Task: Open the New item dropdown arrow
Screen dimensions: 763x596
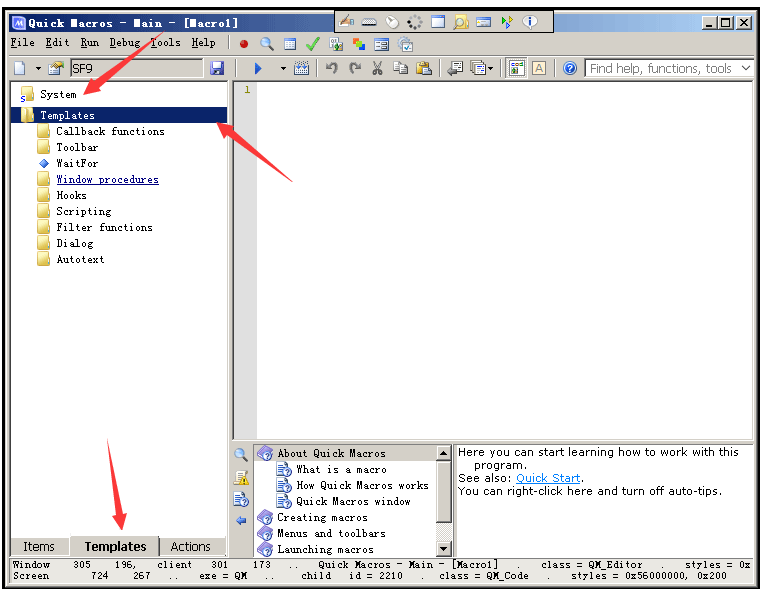Action: [39, 68]
